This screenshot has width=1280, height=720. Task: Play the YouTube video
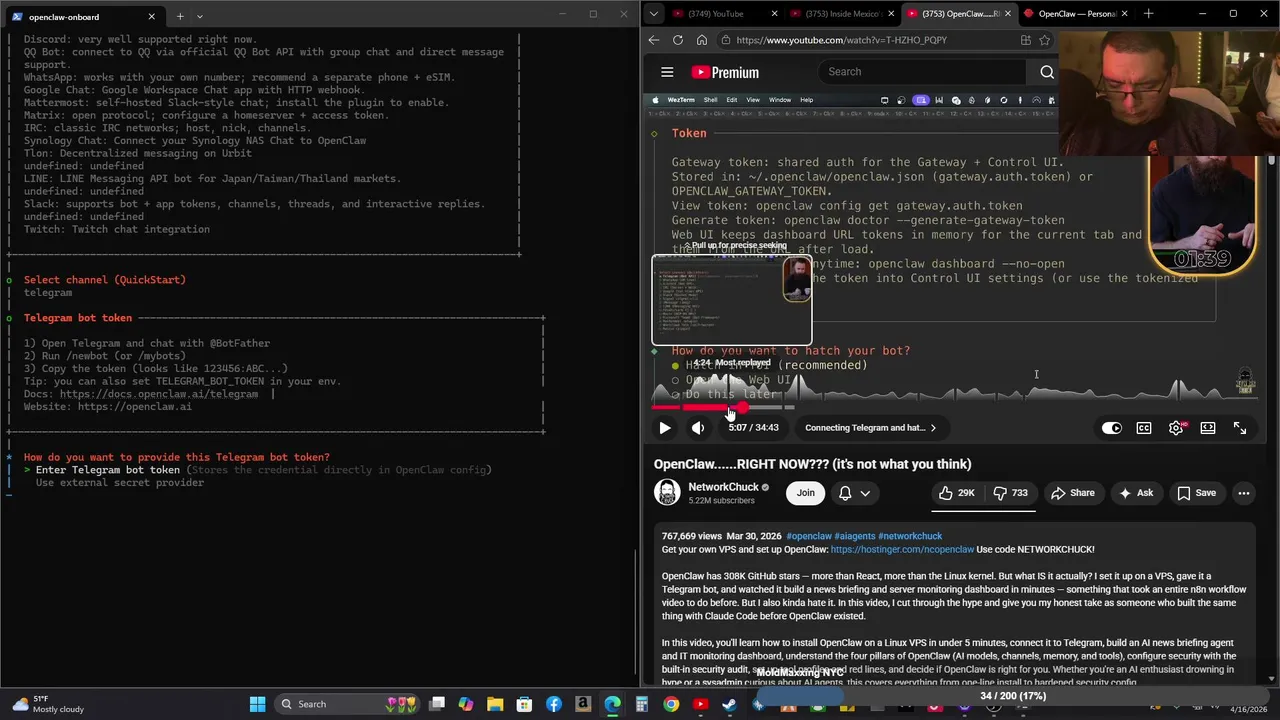coord(665,428)
